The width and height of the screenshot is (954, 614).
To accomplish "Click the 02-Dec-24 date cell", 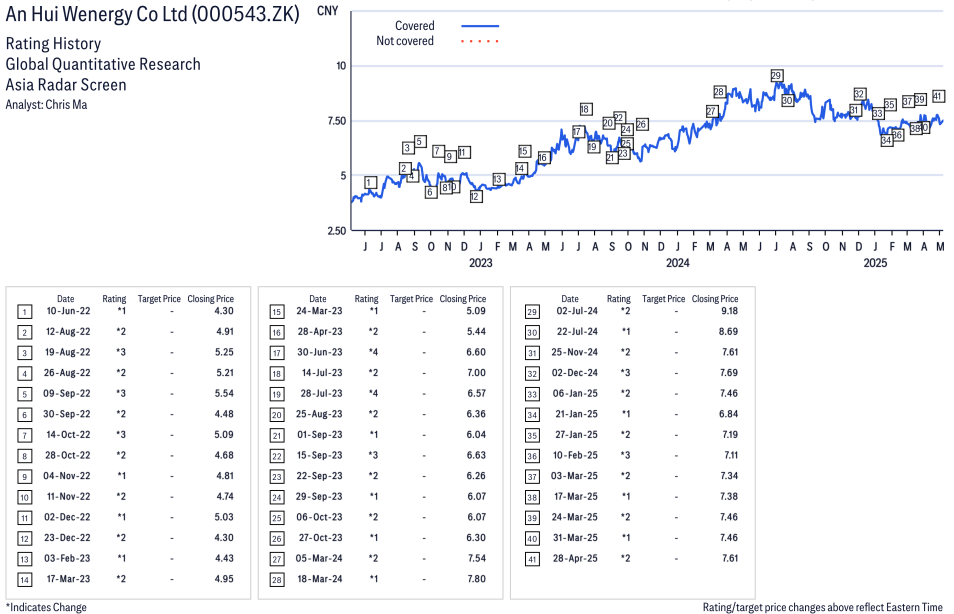I will [x=574, y=373].
